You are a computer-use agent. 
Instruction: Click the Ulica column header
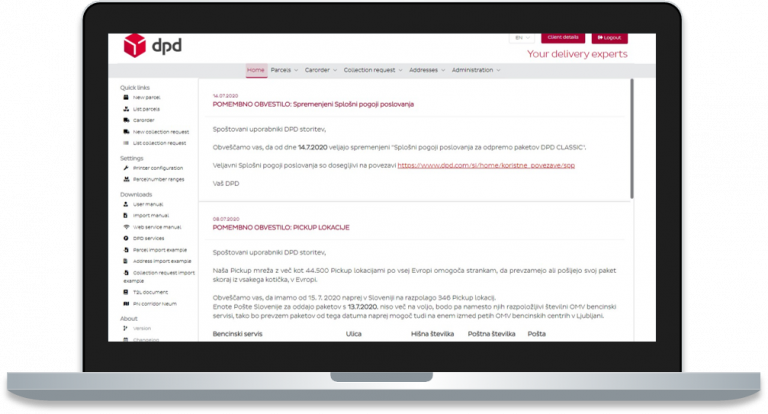354,334
